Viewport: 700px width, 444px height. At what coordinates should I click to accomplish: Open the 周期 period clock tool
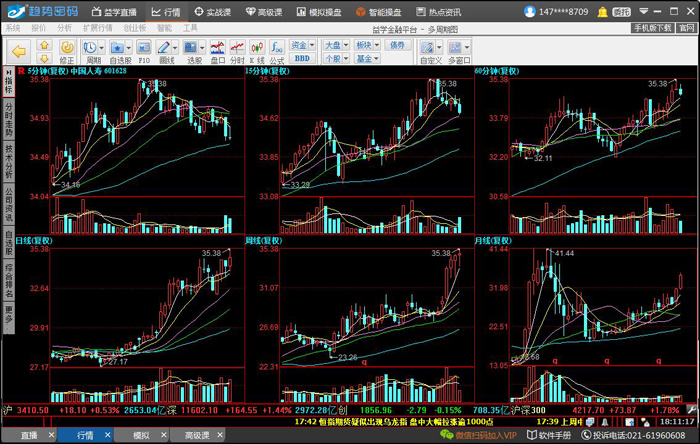pos(89,47)
